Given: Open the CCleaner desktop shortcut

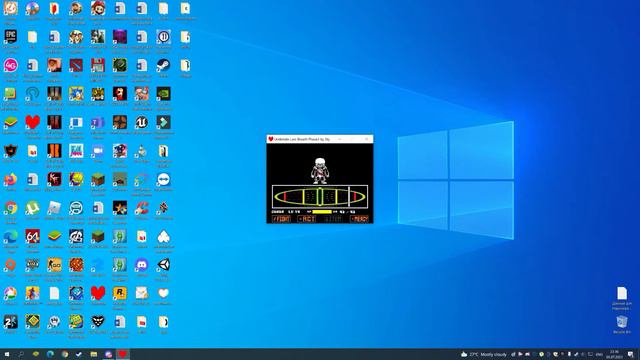Looking at the screenshot, I should (142, 208).
